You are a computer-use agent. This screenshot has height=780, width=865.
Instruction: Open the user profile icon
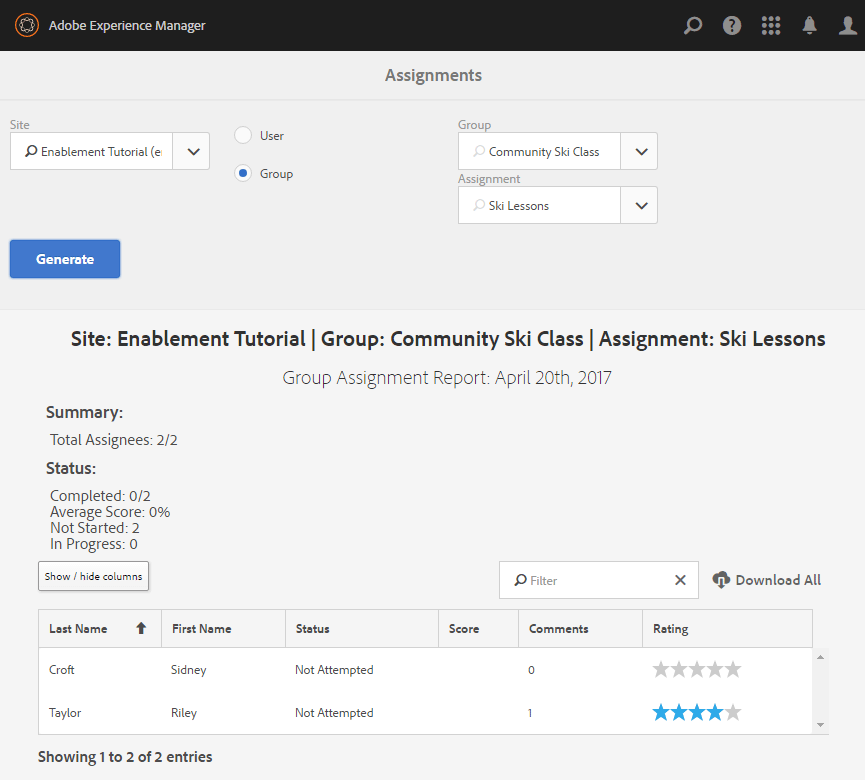point(848,26)
